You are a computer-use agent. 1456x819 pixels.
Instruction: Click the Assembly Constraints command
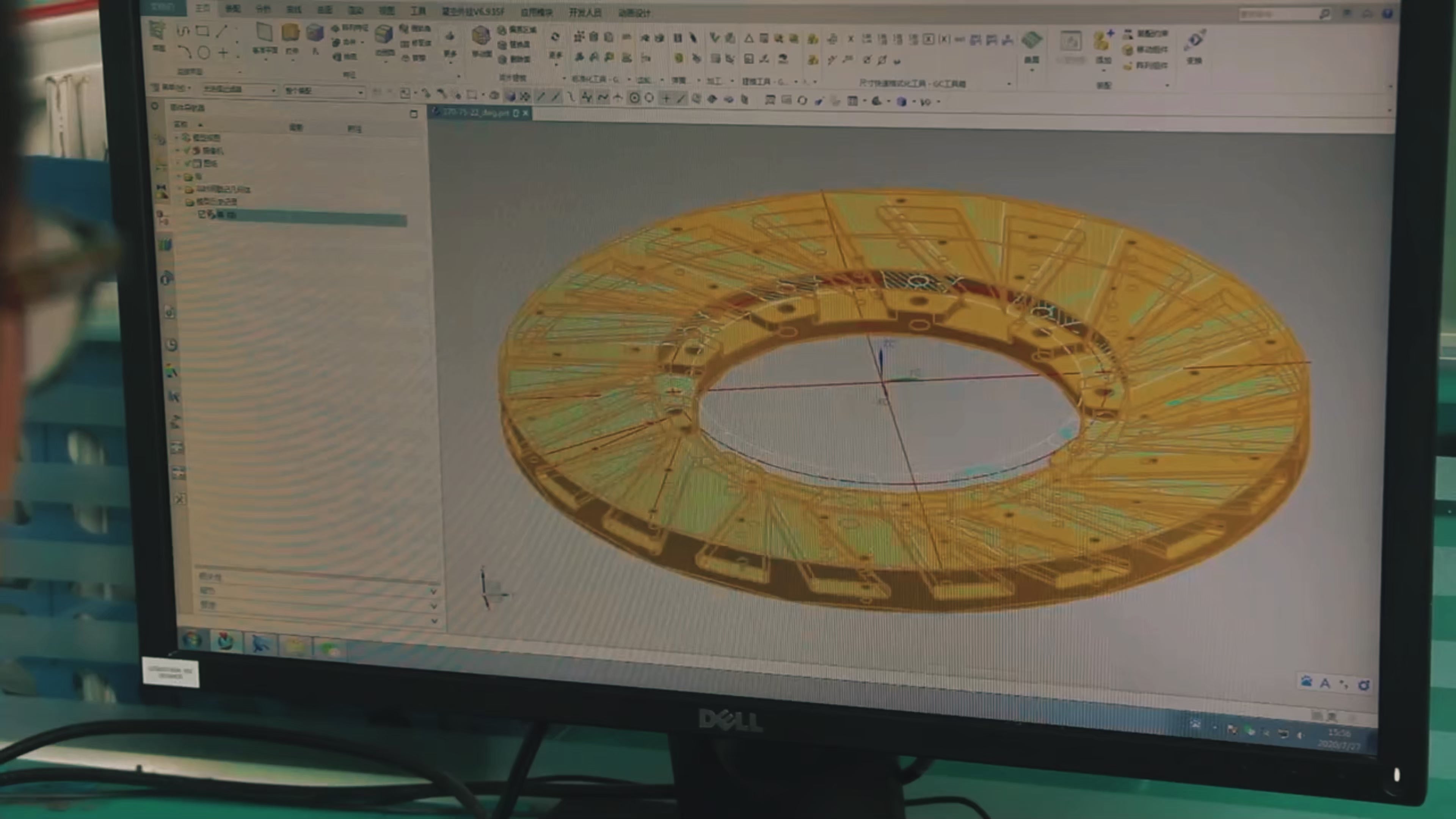coord(1146,35)
